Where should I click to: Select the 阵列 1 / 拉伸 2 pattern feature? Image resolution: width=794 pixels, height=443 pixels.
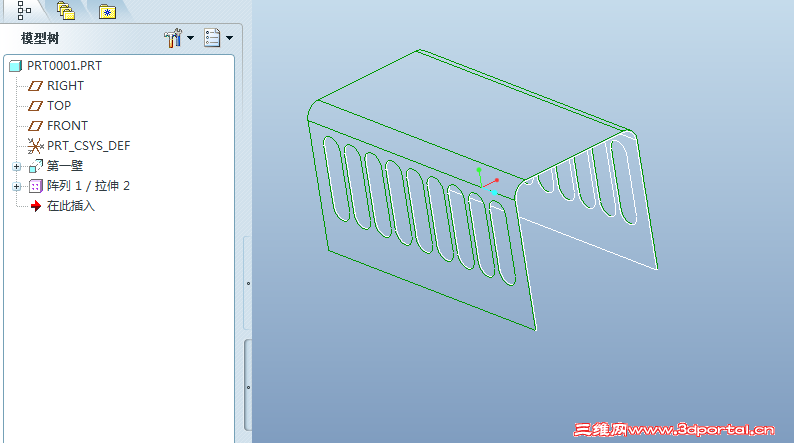pos(88,186)
